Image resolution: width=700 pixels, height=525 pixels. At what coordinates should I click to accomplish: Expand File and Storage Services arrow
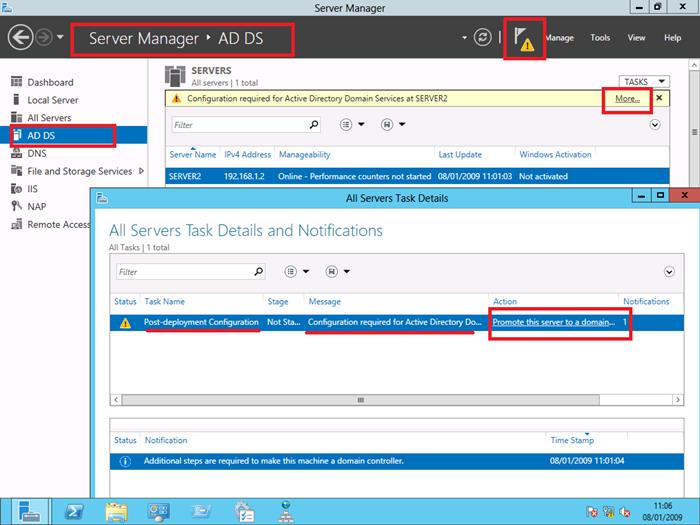pos(142,171)
